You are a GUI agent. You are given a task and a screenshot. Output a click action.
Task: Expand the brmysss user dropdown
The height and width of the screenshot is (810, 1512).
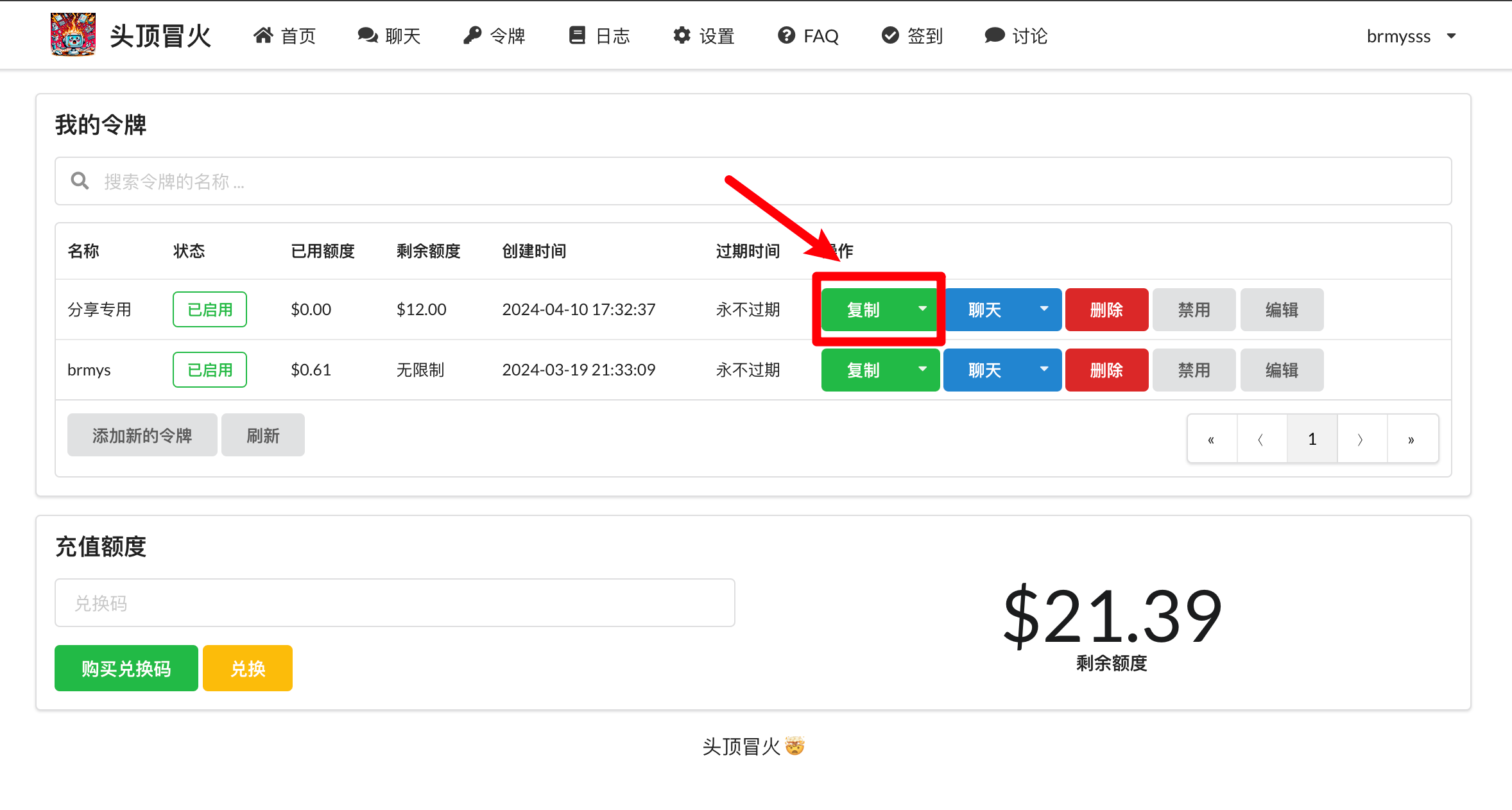point(1411,36)
